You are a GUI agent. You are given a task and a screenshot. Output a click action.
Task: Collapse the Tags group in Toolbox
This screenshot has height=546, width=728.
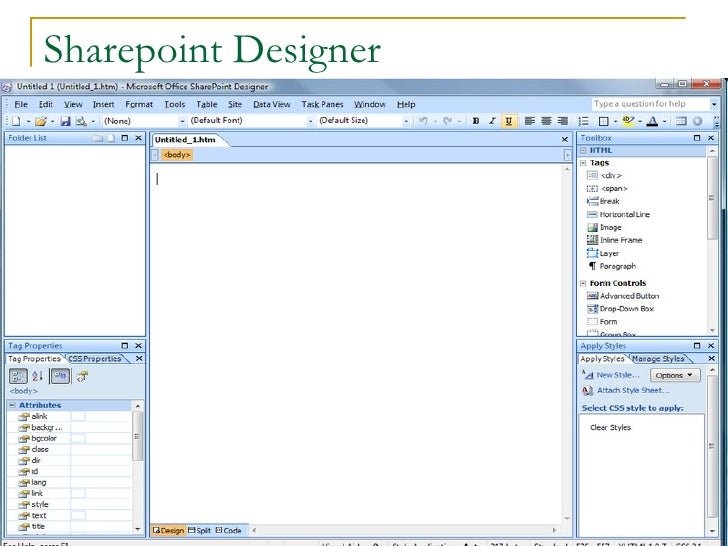[584, 163]
